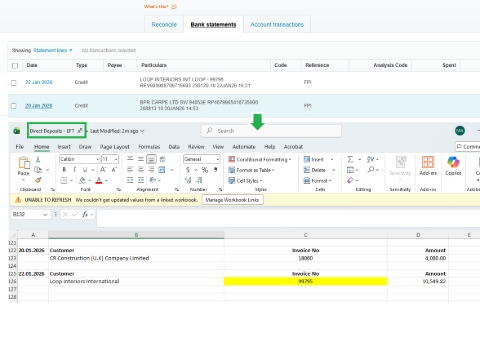Expand Format as Table menu
Image resolution: width=480 pixels, height=360 pixels.
click(252, 170)
